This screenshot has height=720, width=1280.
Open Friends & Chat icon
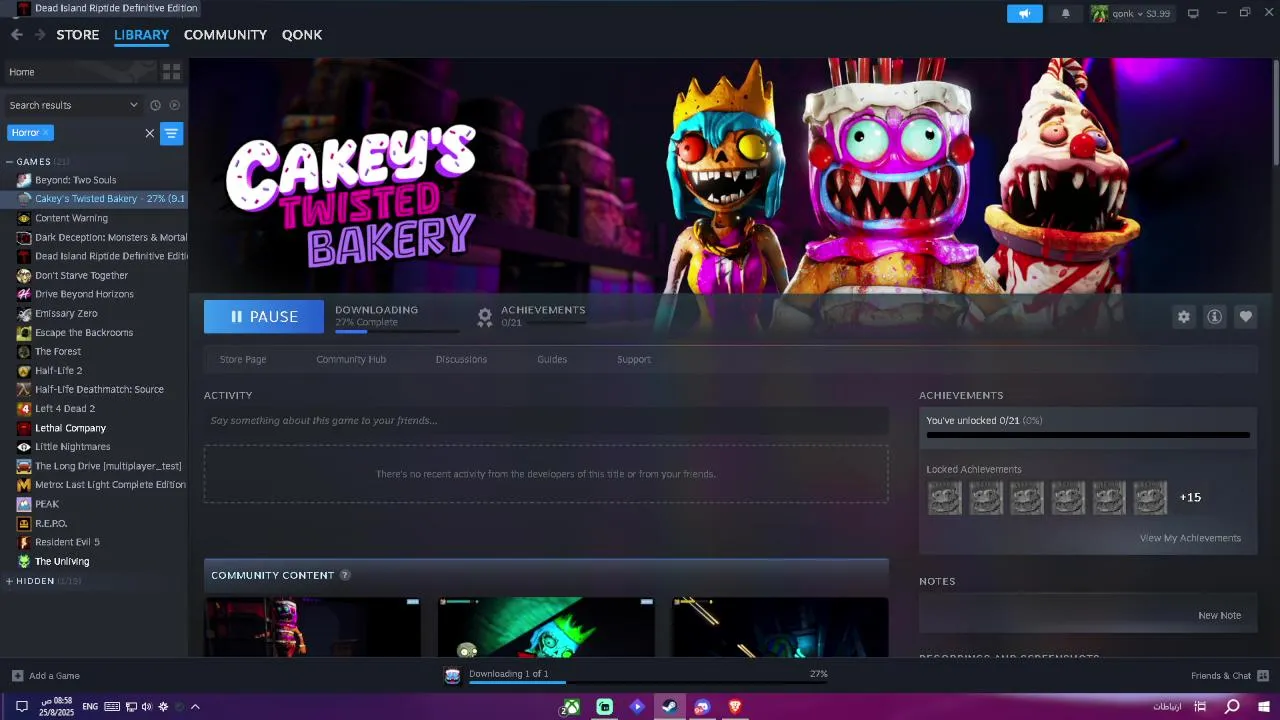point(1263,676)
